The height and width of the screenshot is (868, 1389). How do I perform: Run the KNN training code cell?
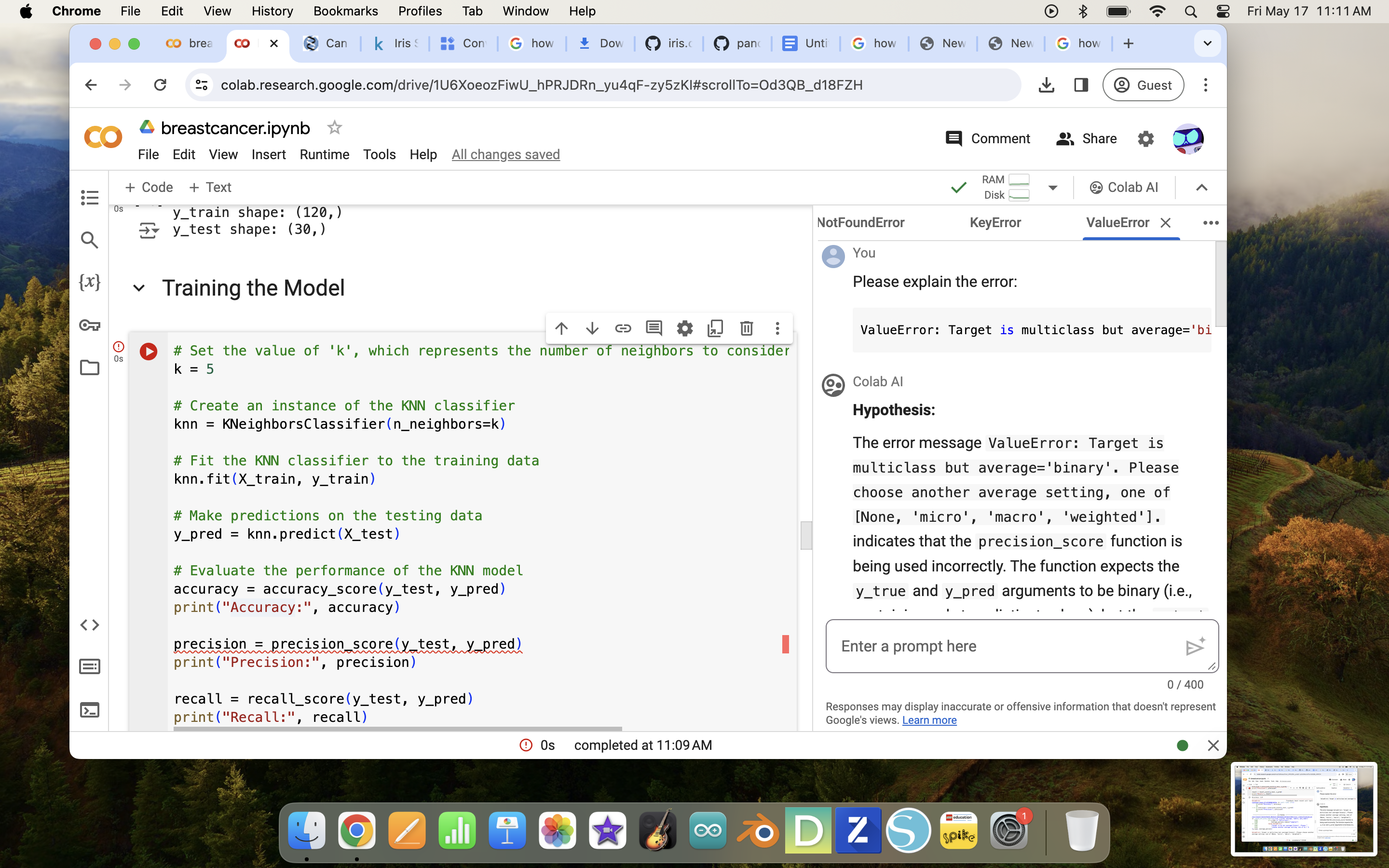tap(149, 352)
